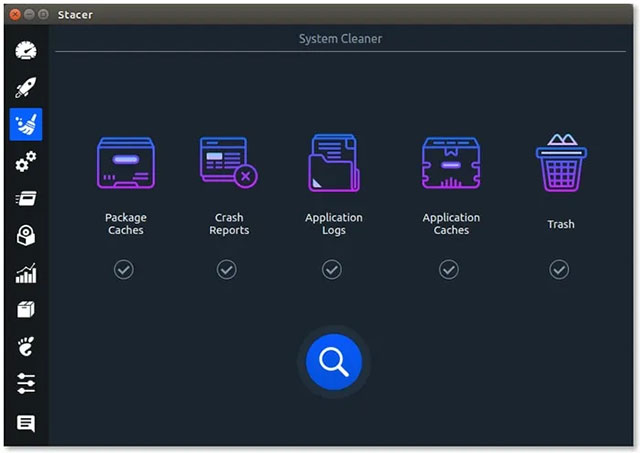Click the Trash basket icon
Viewport: 640px width, 453px height.
561,162
